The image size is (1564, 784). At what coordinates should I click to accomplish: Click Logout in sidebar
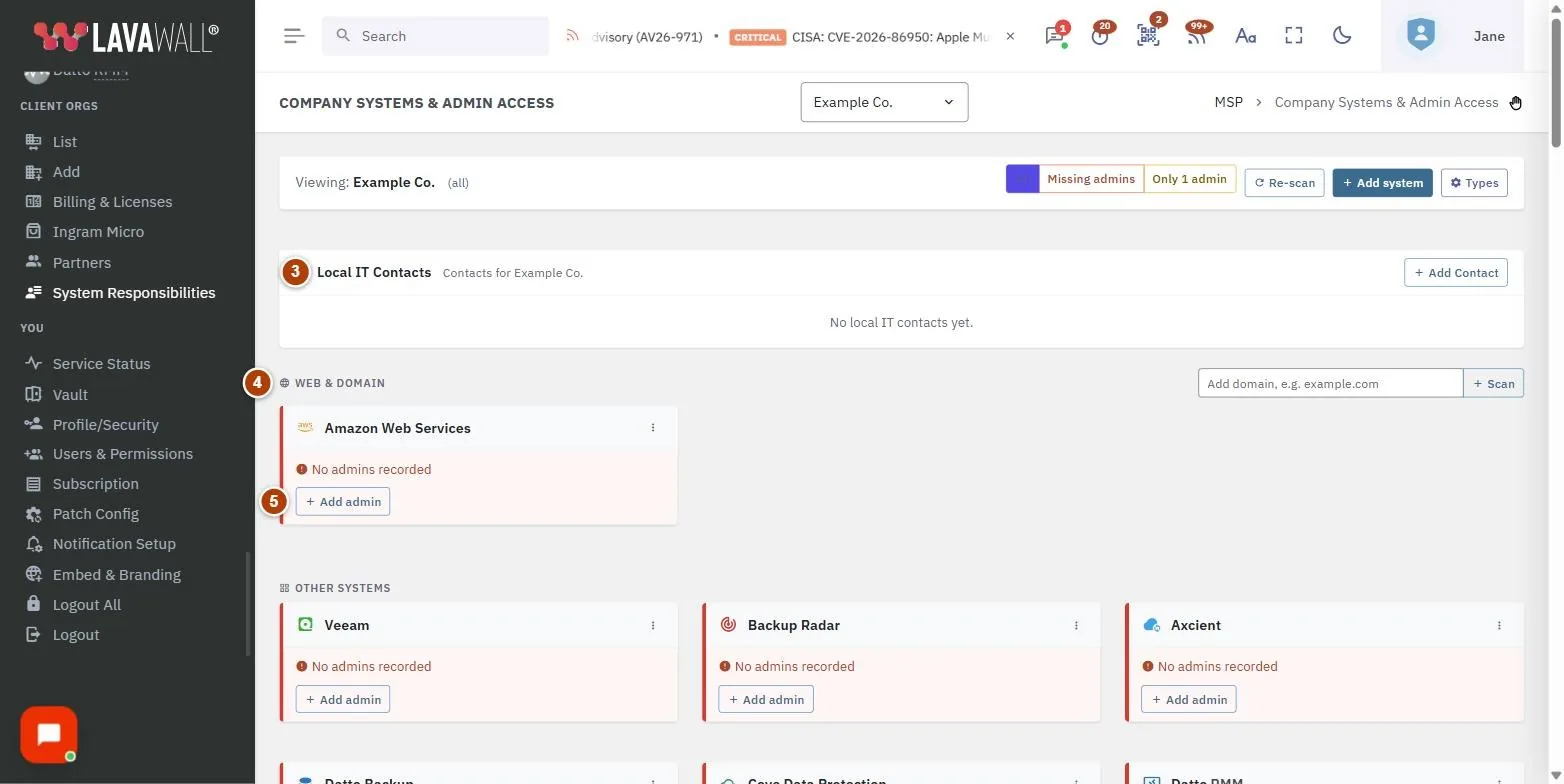75,635
